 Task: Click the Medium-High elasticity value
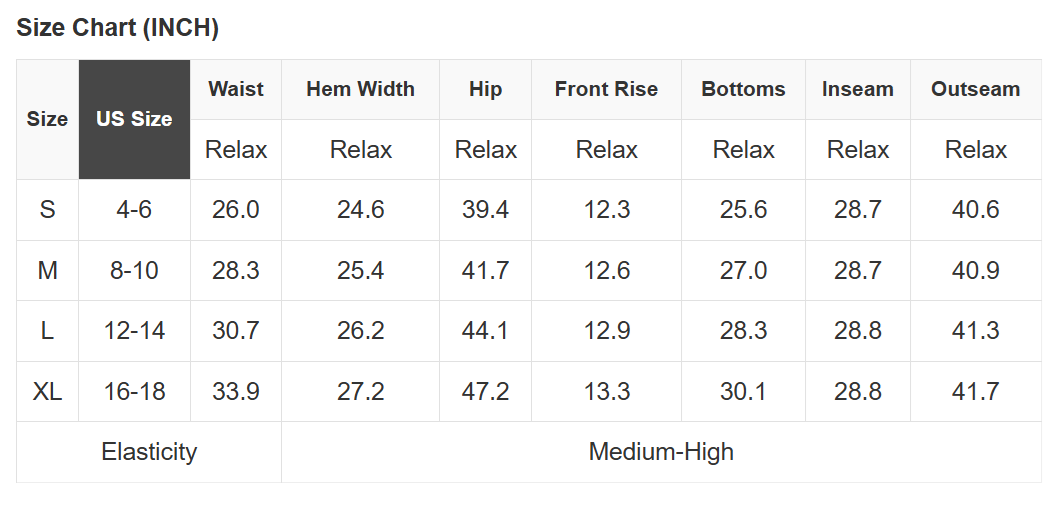(661, 451)
